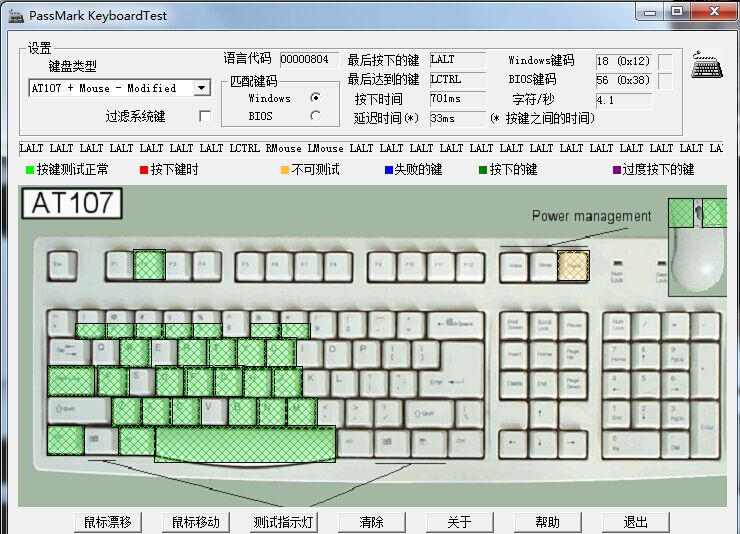Enable the 过滤系统键 checkbox
Screen dimensions: 740x534
point(205,116)
